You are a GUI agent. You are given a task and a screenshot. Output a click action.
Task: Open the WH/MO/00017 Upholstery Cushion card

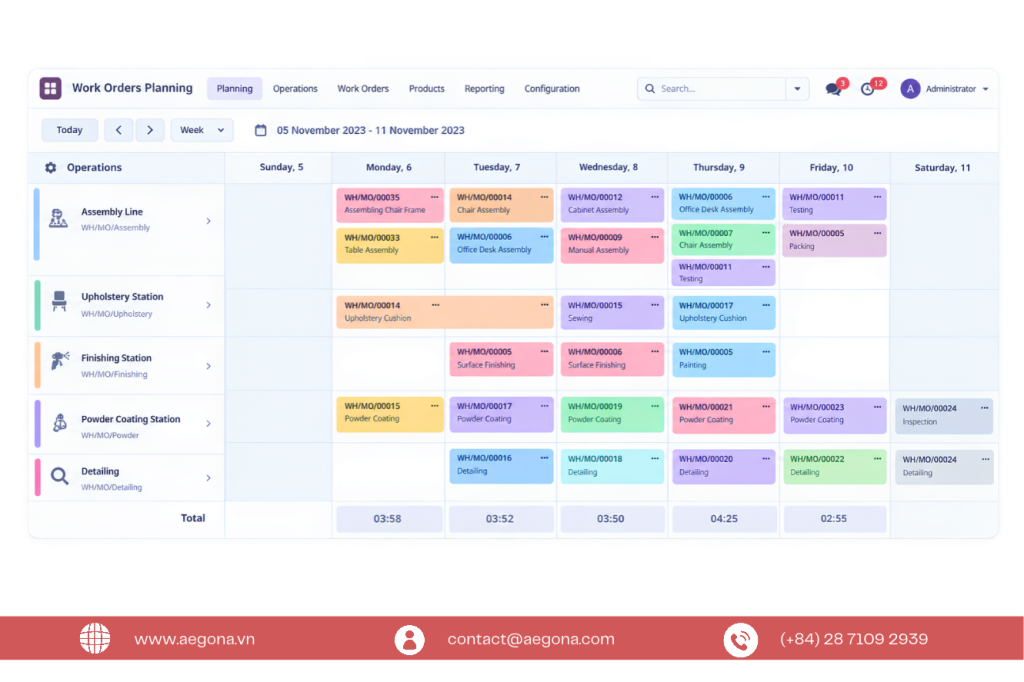[723, 312]
